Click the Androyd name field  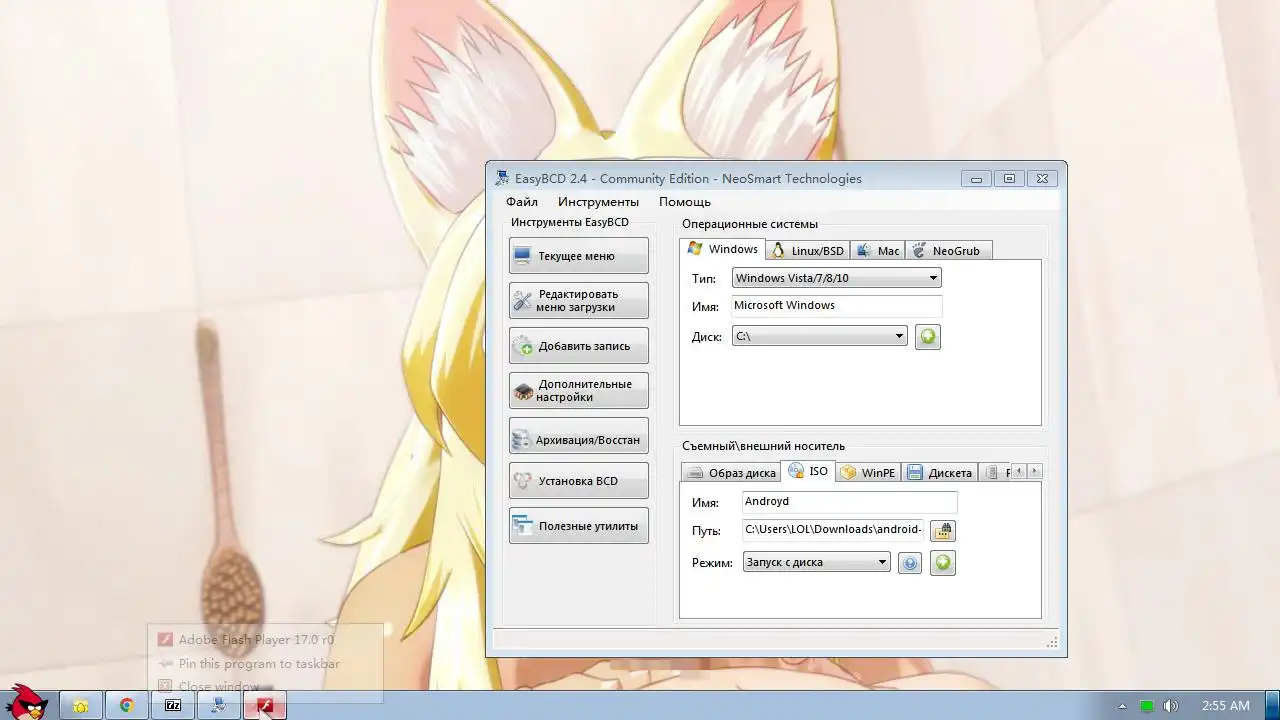[x=849, y=502]
